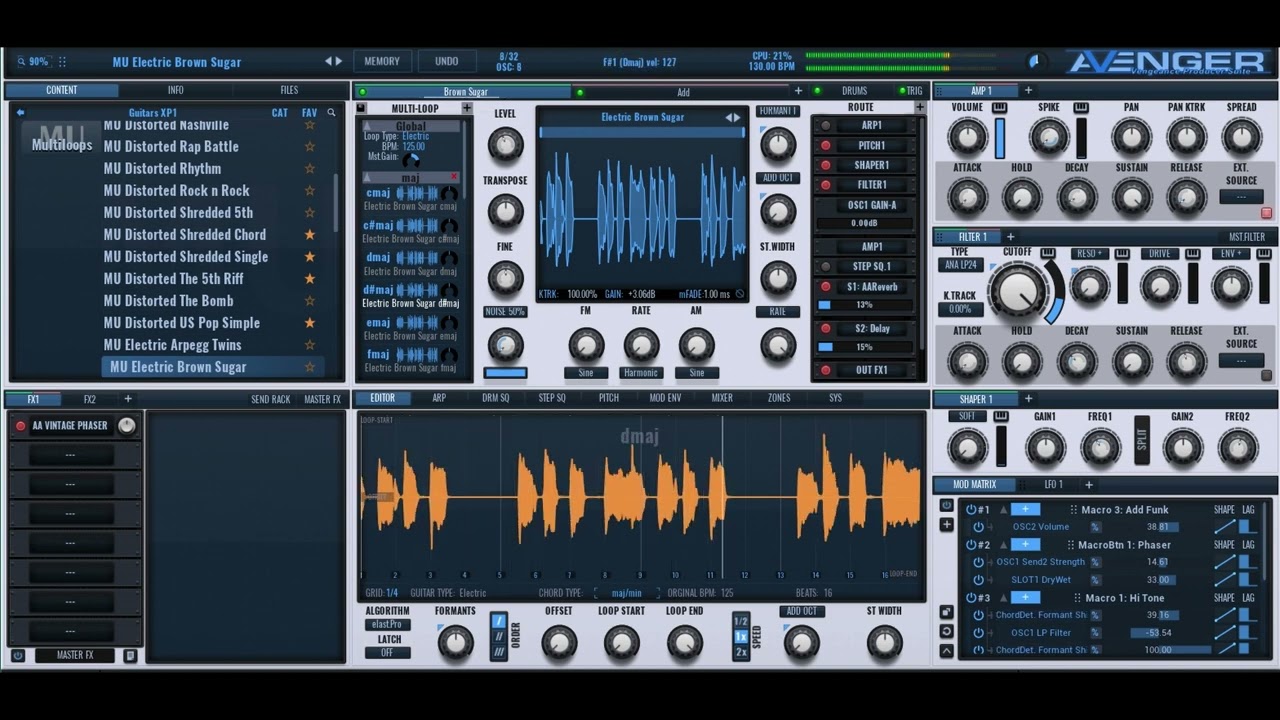Select the 2x SPEED option
Viewport: 1280px width, 720px height.
click(x=741, y=652)
